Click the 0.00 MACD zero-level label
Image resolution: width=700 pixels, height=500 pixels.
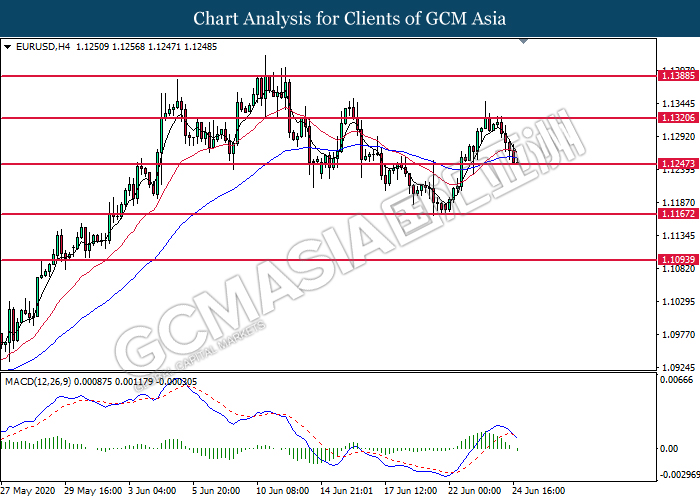tap(670, 448)
